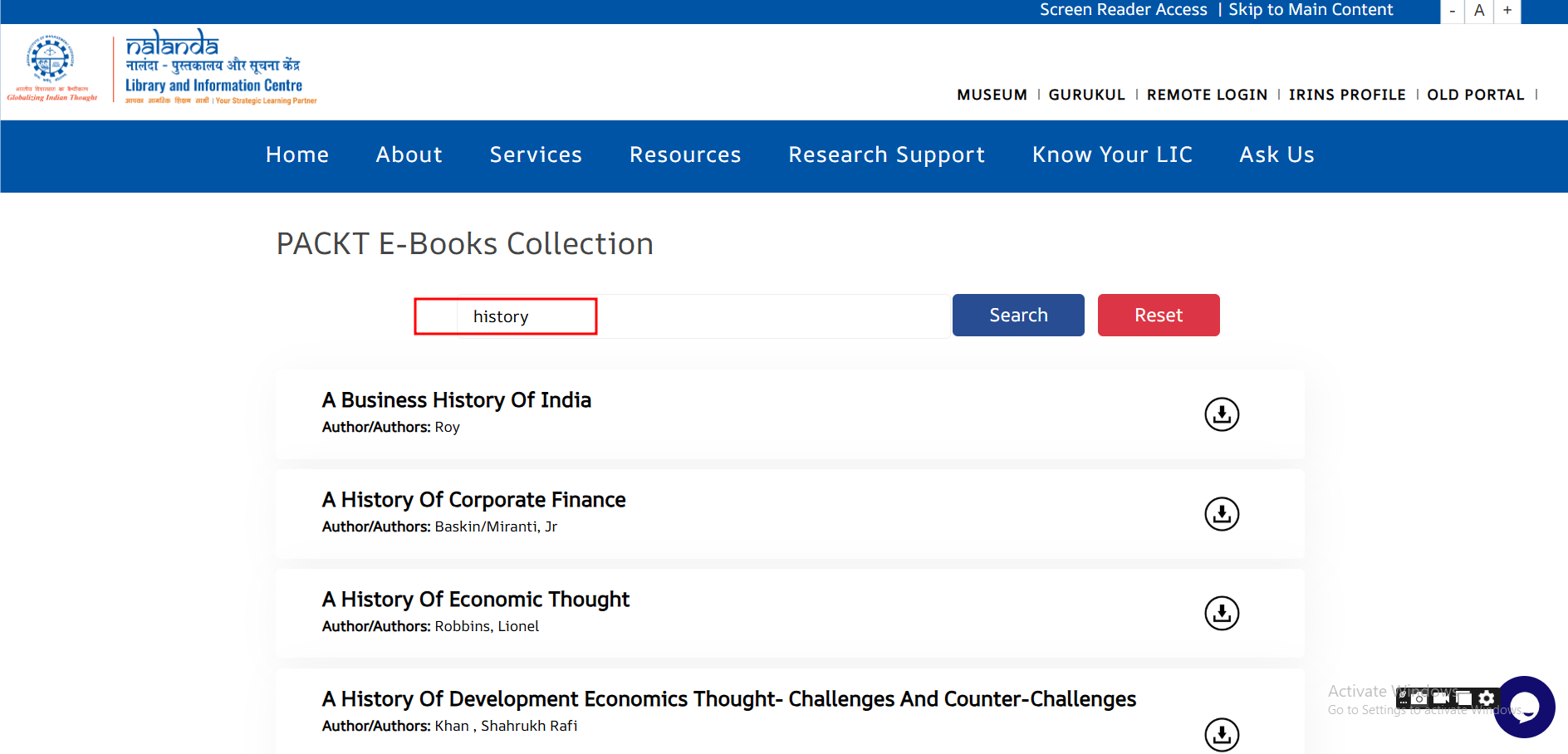The width and height of the screenshot is (1568, 754).
Task: Decrease font size with minus button
Action: pyautogui.click(x=1452, y=11)
